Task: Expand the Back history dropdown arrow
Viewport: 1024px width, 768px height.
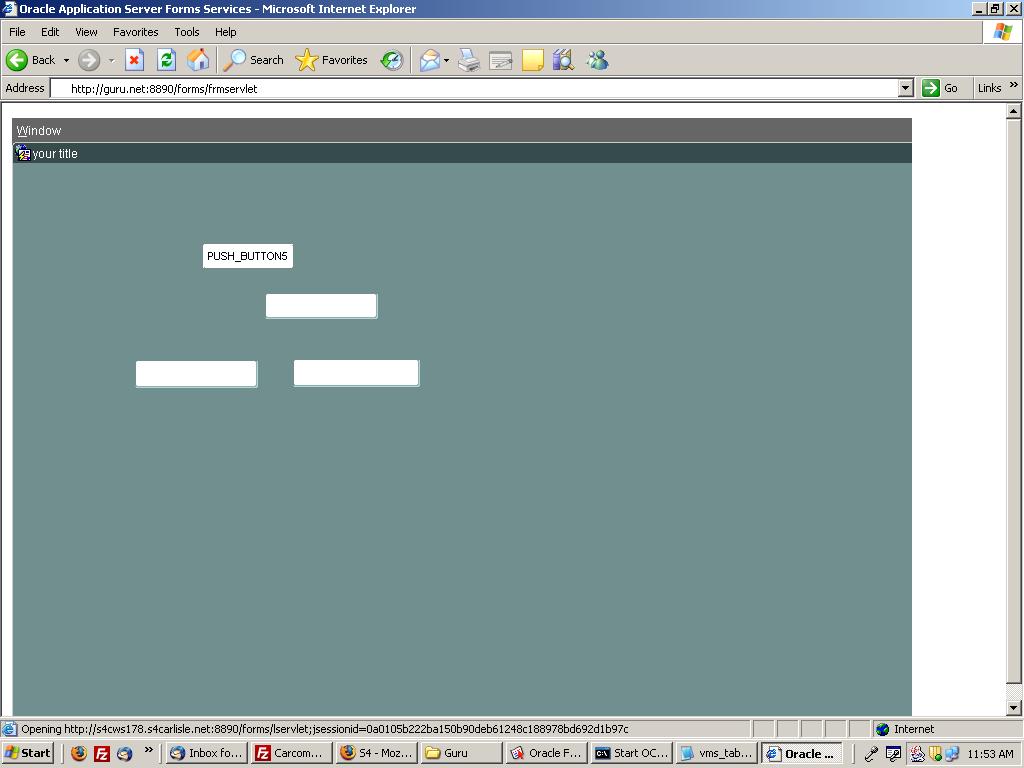Action: [66, 60]
